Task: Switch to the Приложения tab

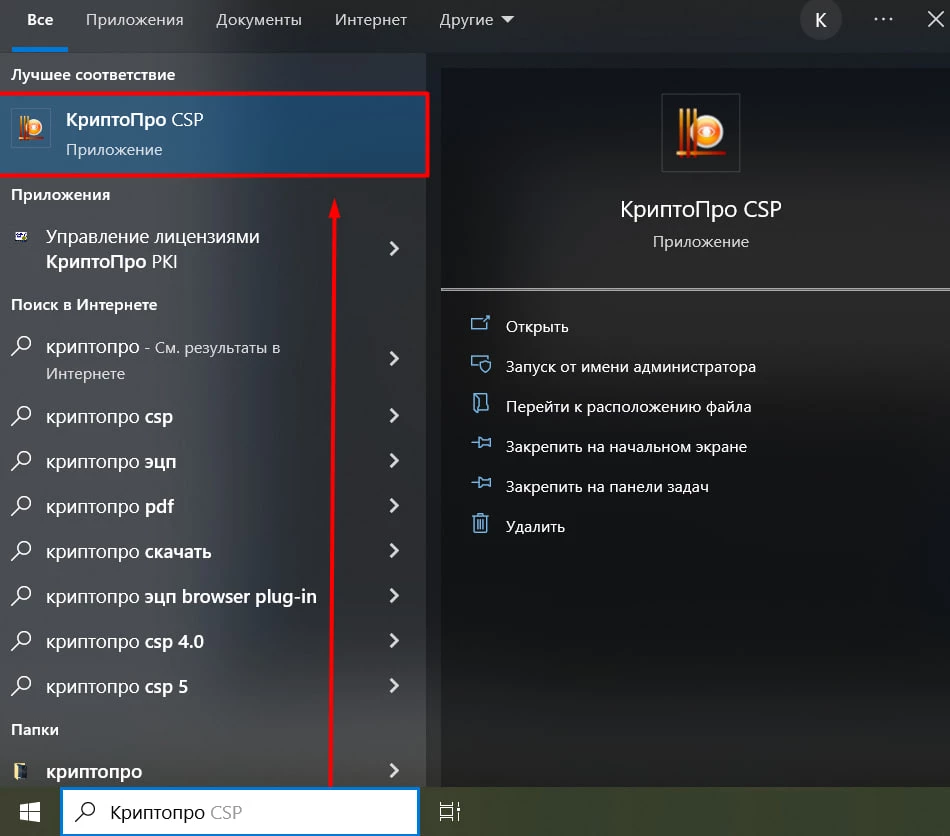Action: [x=135, y=20]
